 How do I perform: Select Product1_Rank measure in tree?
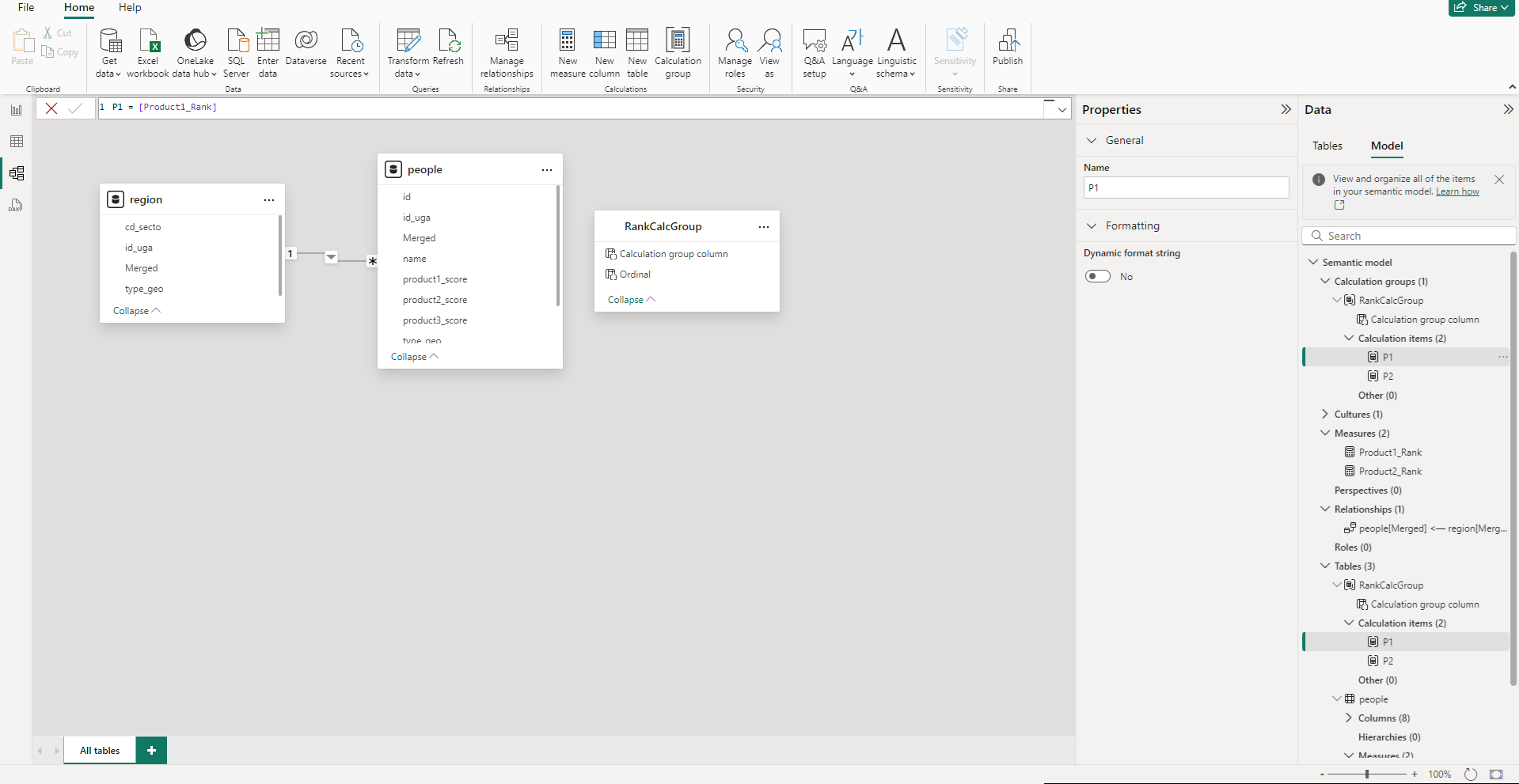coord(1390,452)
